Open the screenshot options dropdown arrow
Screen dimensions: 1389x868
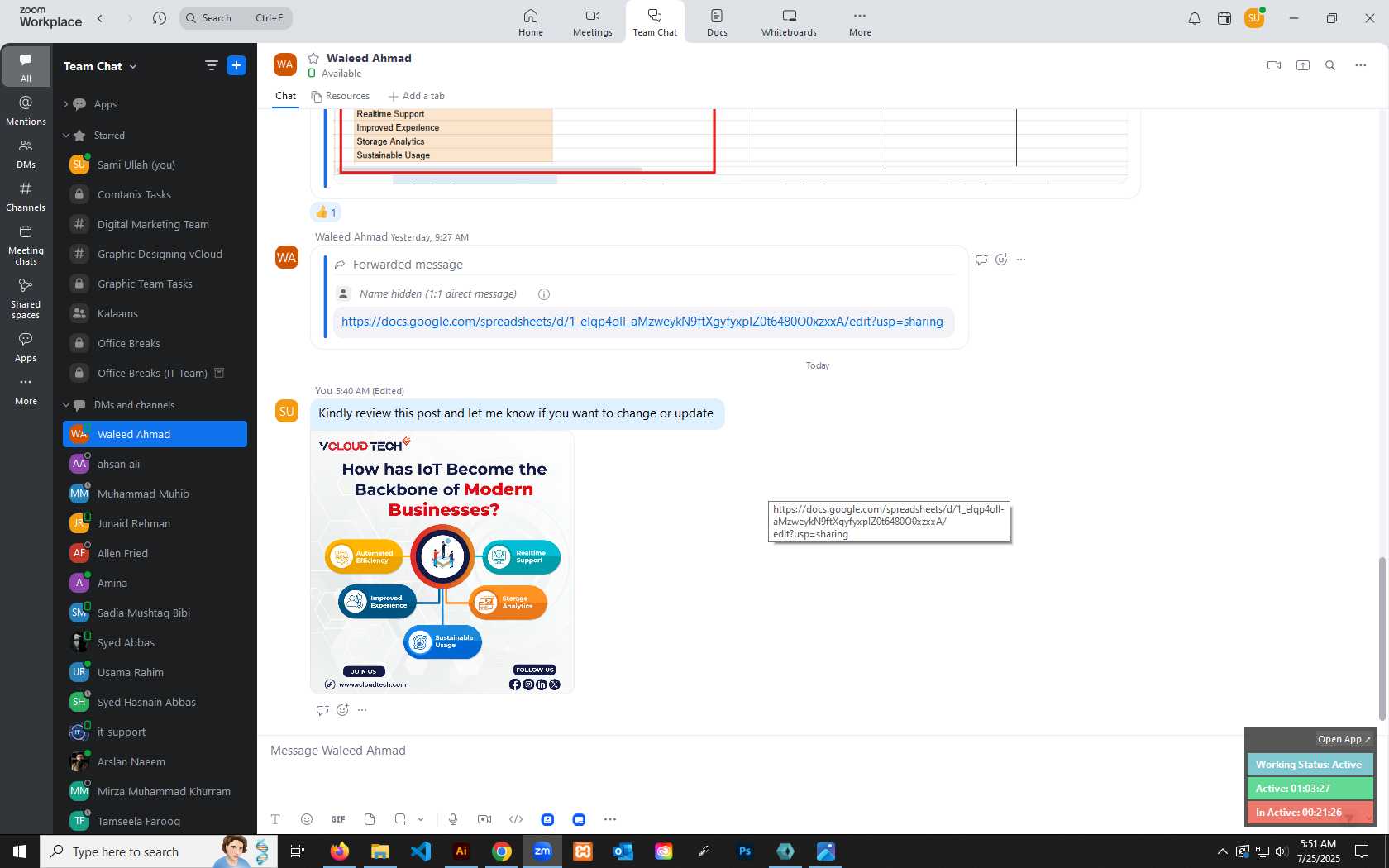pyautogui.click(x=421, y=819)
